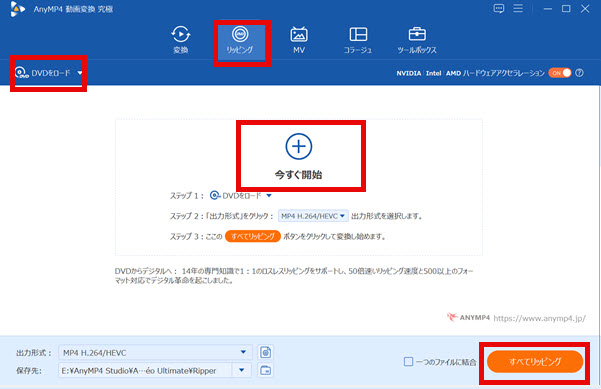Image resolution: width=601 pixels, height=389 pixels.
Task: Expand the top DVDをロード dropdown arrow
Action: click(x=80, y=73)
